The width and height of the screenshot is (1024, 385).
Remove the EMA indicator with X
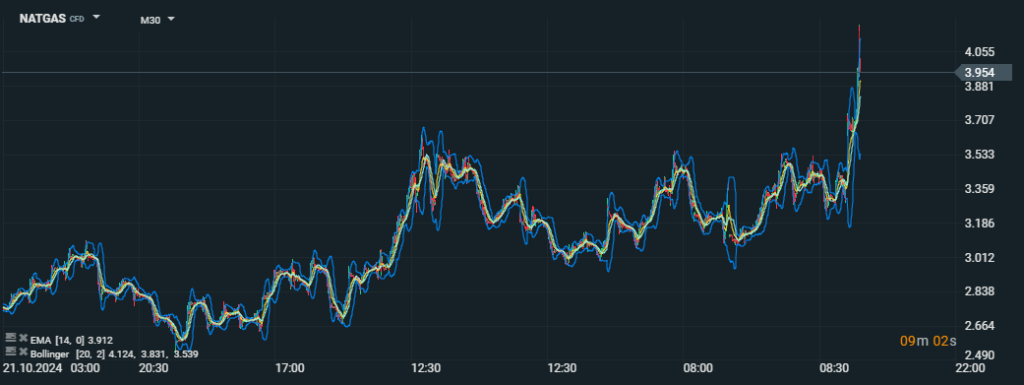coord(23,338)
